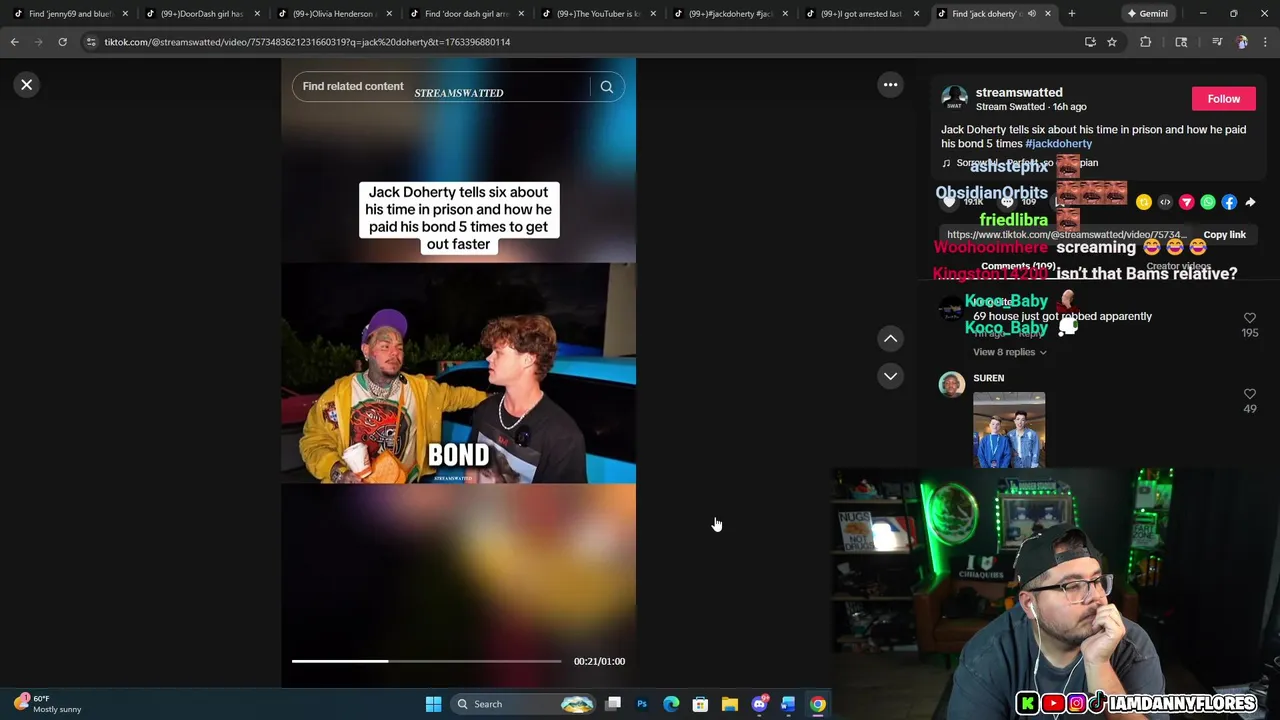Like the video with the heart icon
The height and width of the screenshot is (720, 1280).
coord(950,202)
